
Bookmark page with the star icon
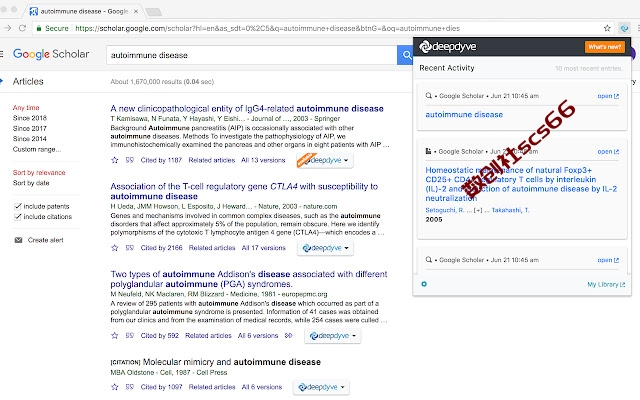tap(607, 28)
